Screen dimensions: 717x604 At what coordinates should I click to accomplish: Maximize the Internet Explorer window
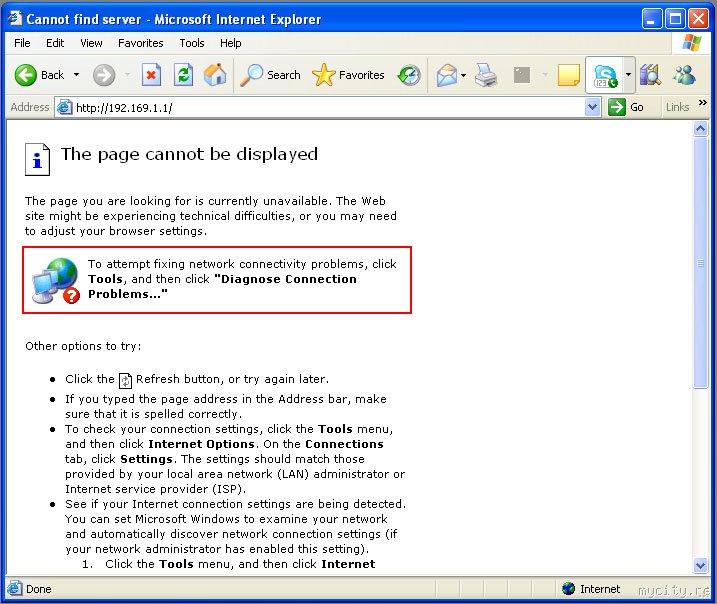pyautogui.click(x=675, y=19)
